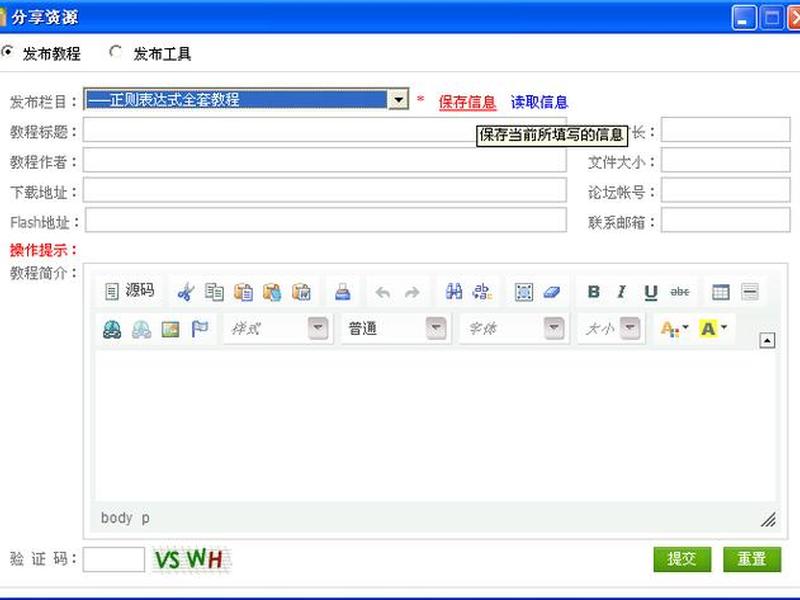Insert a table using table icon
This screenshot has width=800, height=600.
tap(721, 292)
